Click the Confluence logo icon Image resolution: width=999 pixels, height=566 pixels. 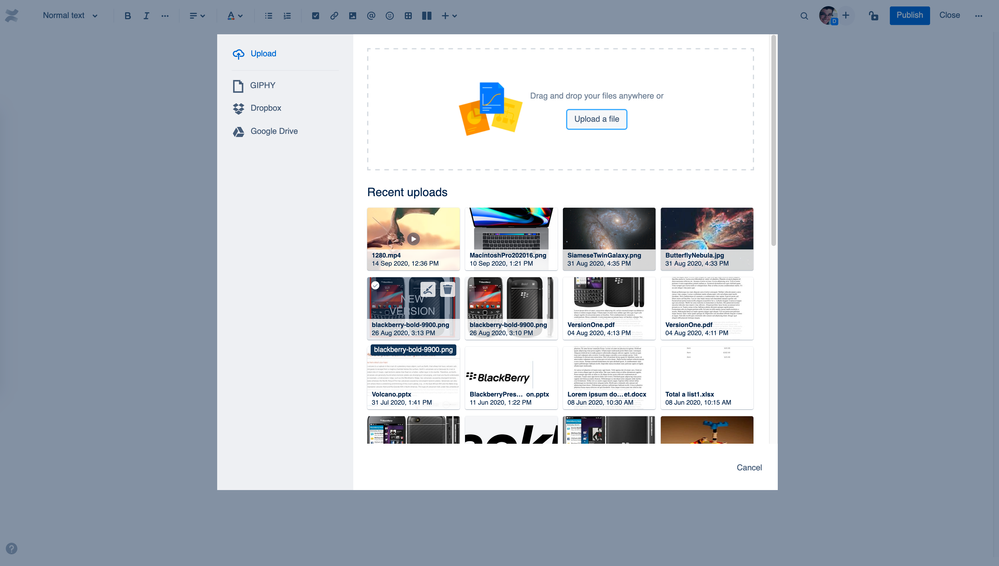pyautogui.click(x=11, y=15)
